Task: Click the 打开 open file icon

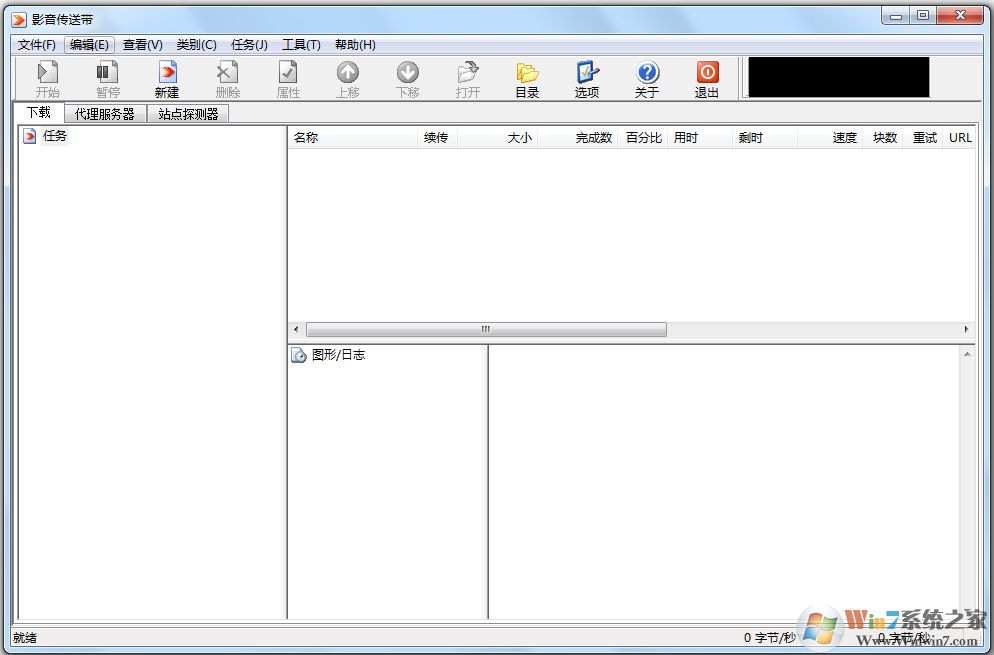Action: 467,78
